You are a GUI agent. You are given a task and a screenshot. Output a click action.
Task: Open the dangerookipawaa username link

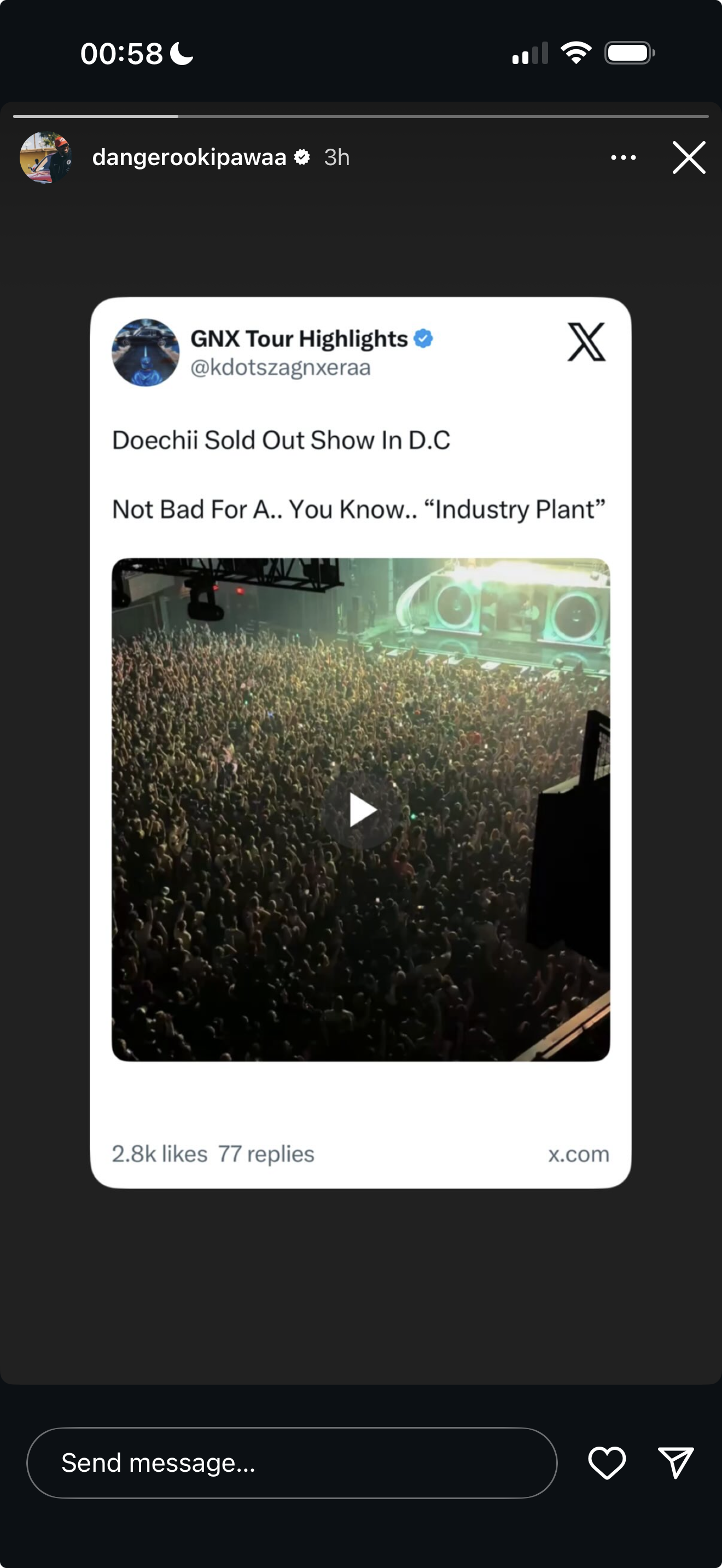[x=189, y=157]
